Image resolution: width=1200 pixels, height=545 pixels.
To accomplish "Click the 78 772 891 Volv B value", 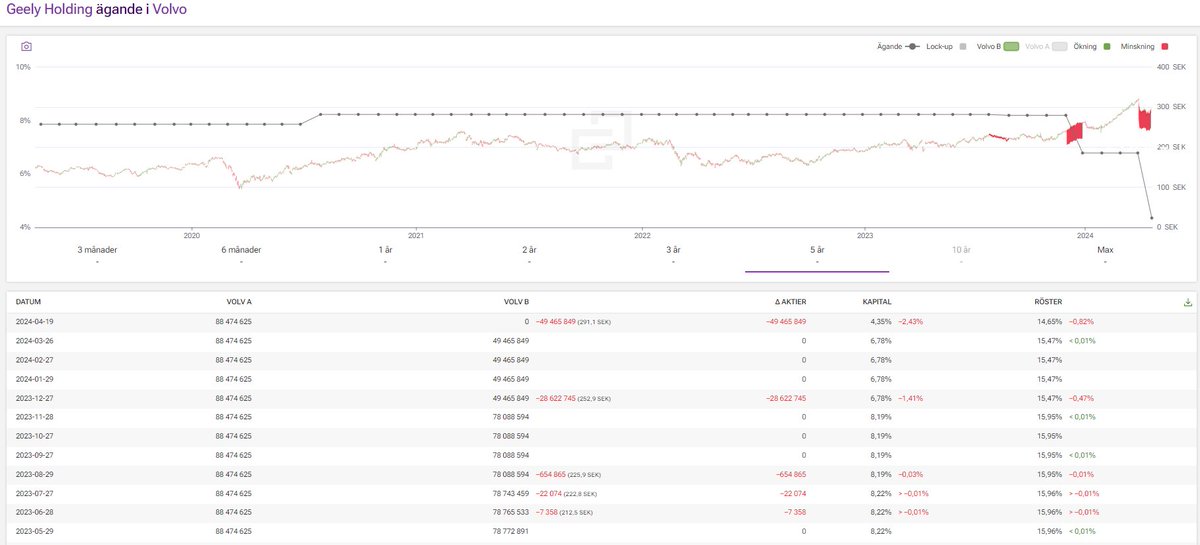I will (510, 531).
